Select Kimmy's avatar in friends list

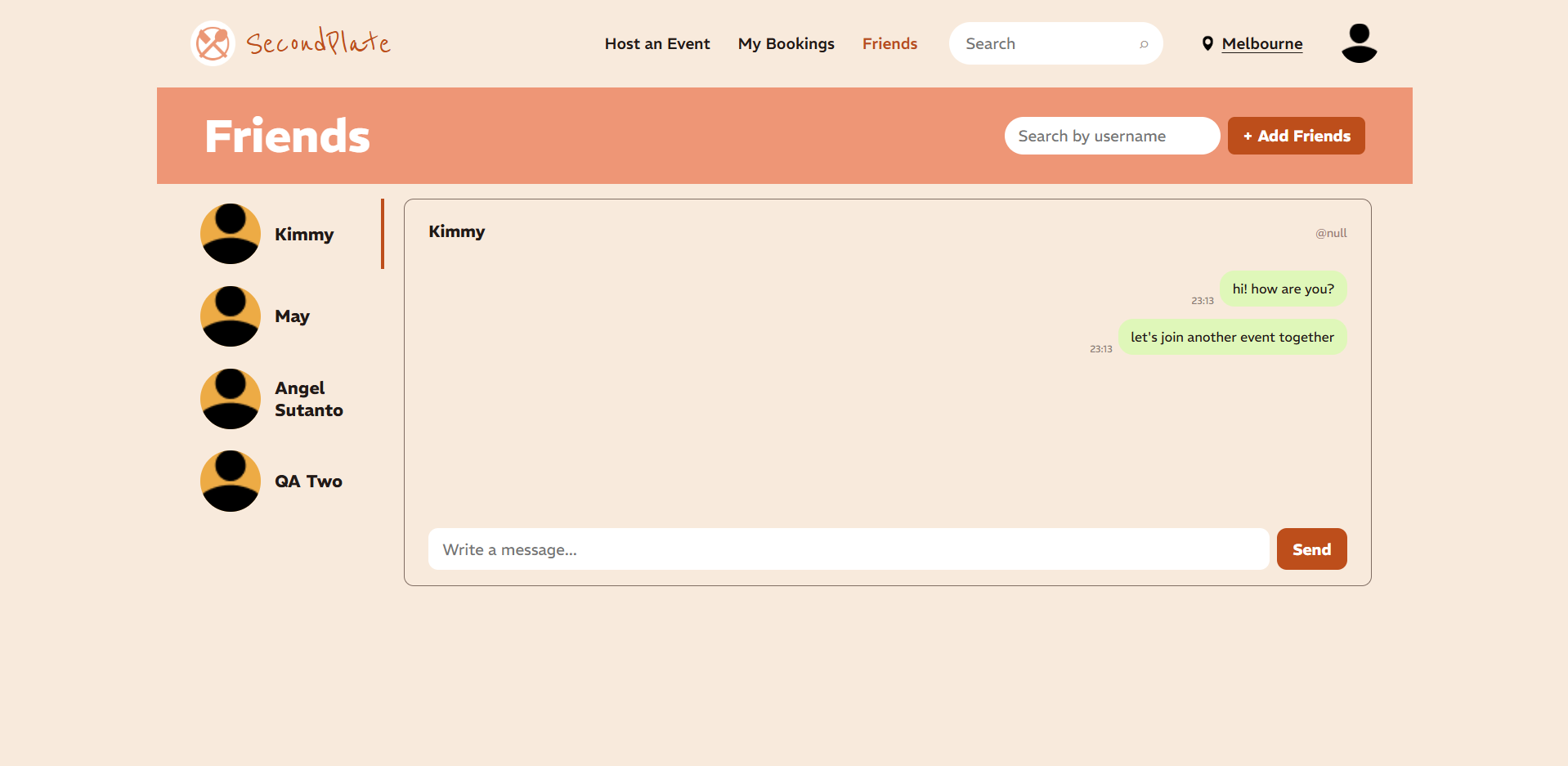click(231, 234)
